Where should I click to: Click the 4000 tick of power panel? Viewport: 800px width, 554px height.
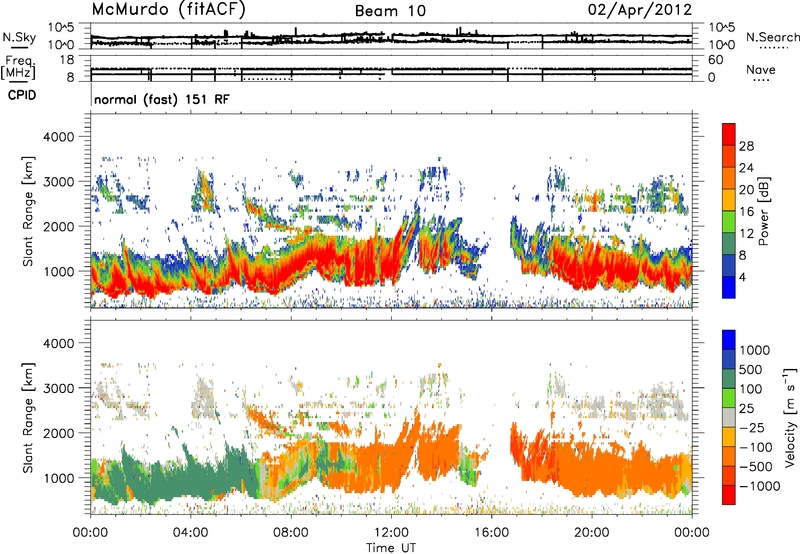pos(61,137)
